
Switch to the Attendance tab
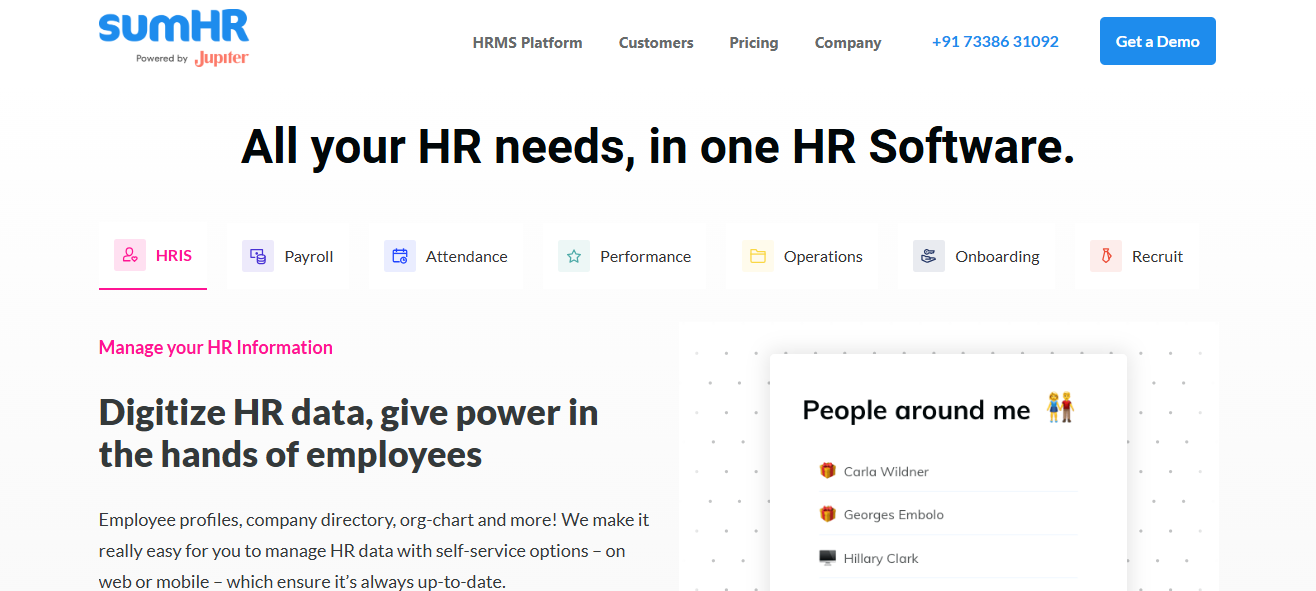[x=446, y=256]
